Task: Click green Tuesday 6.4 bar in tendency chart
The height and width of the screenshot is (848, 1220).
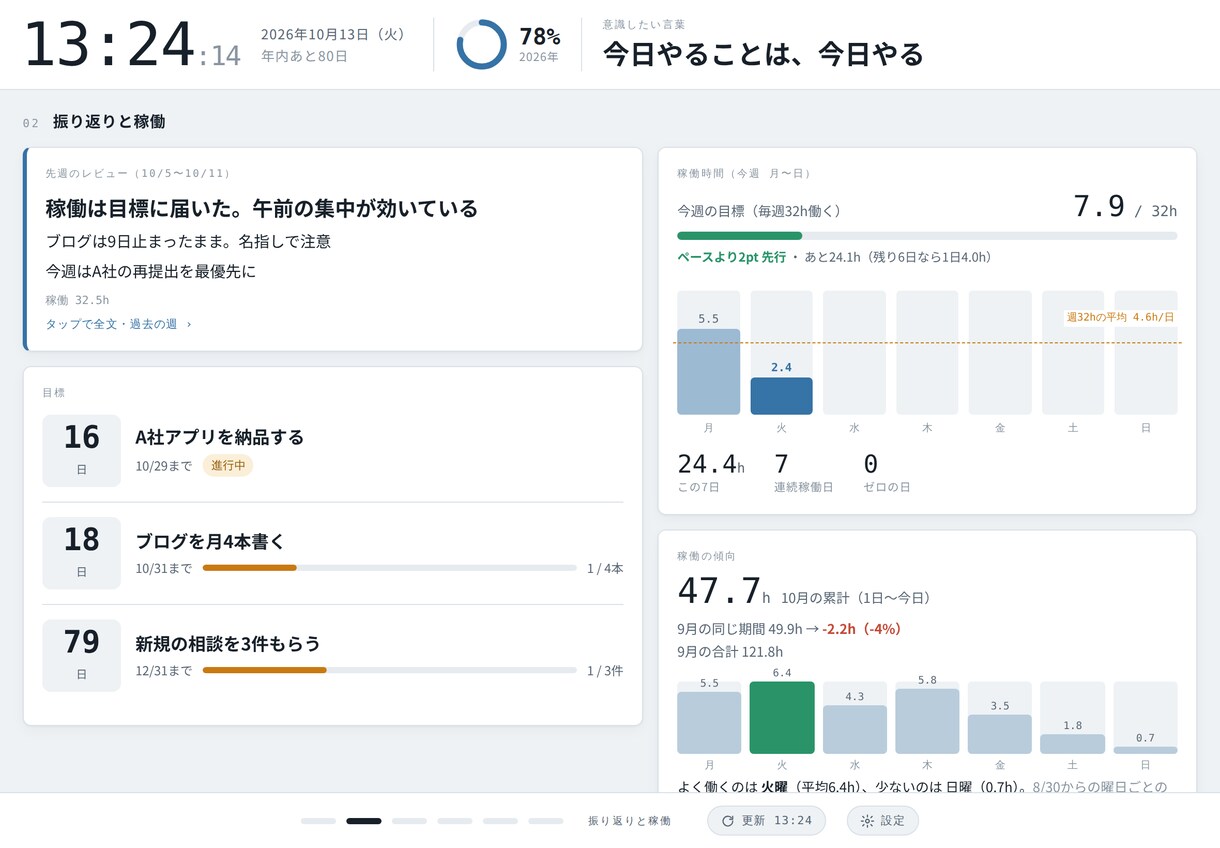Action: pyautogui.click(x=782, y=717)
